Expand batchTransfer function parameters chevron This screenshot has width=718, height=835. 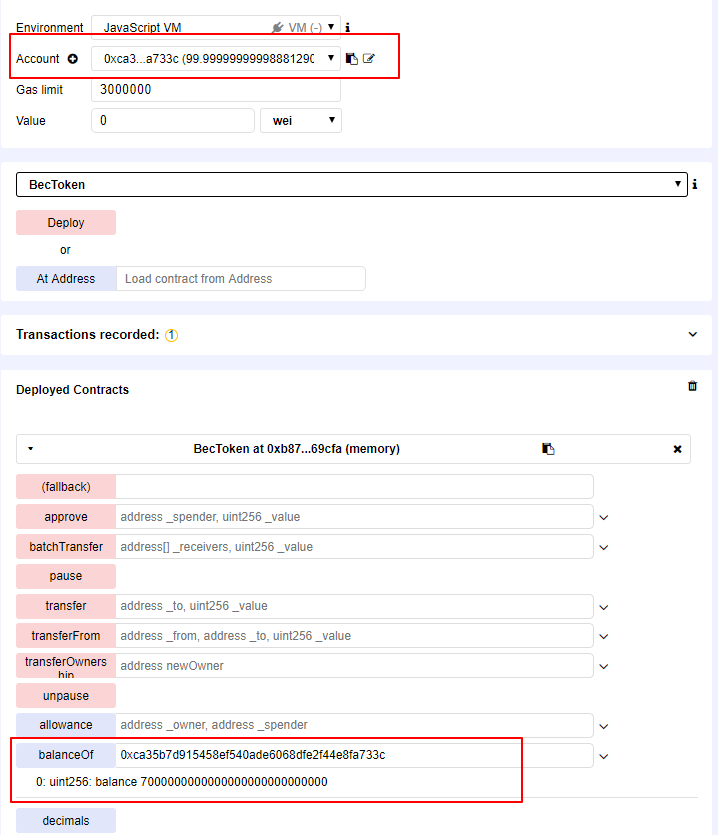[603, 547]
